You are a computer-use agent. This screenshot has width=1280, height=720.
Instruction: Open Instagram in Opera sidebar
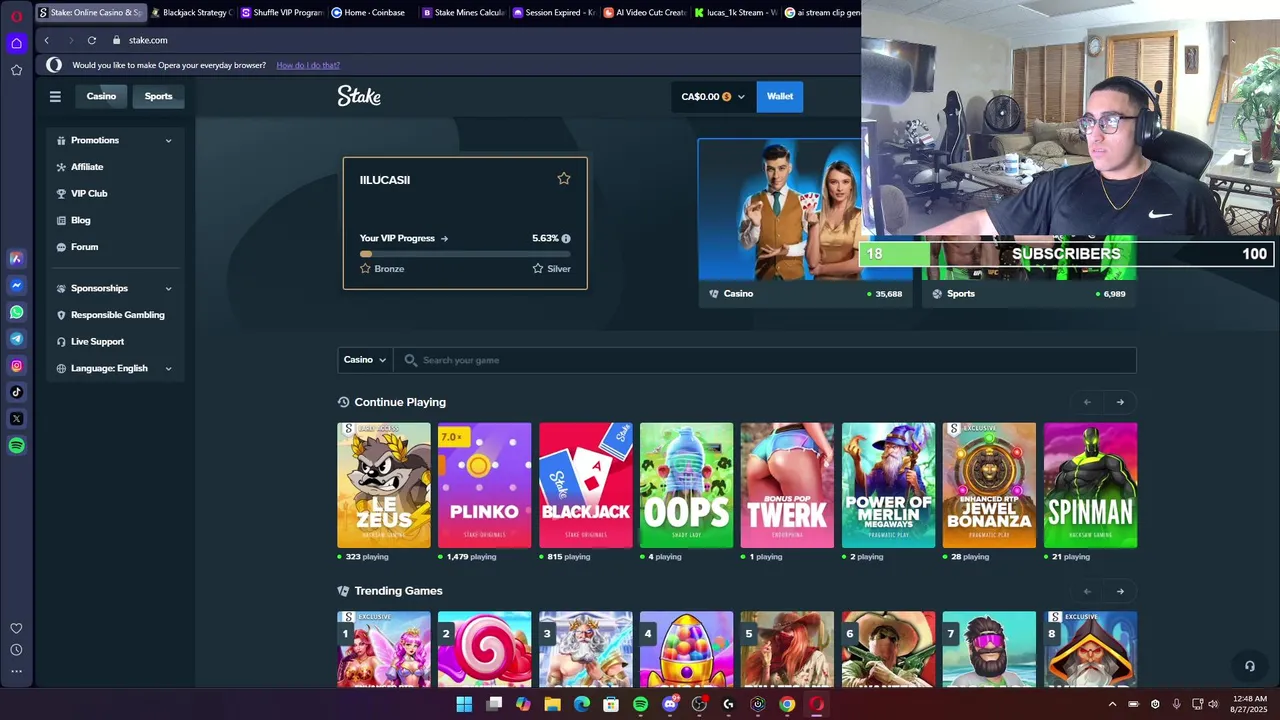click(16, 366)
